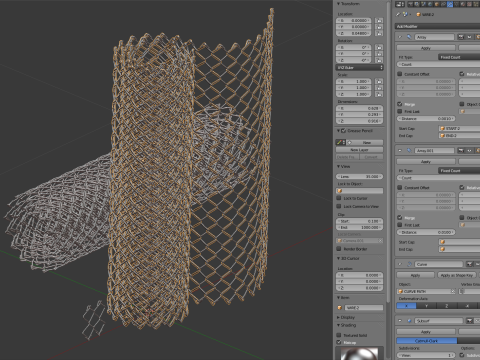Click the object datablock icon beside WIRE-2 breadcrumb
Image resolution: width=480 pixels, height=360 pixels.
point(419,14)
